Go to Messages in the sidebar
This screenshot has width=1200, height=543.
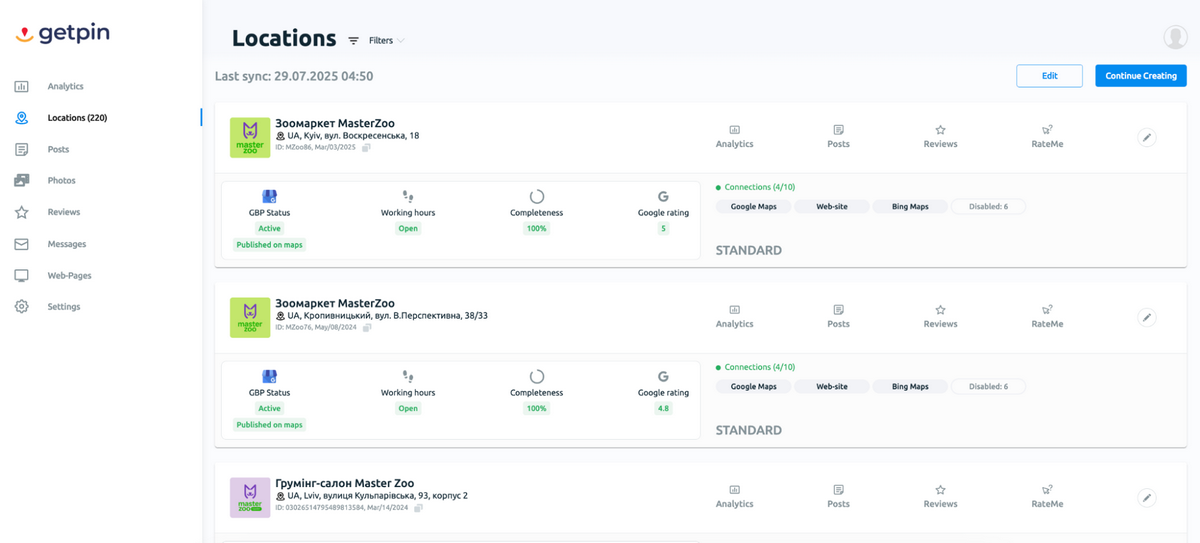66,244
